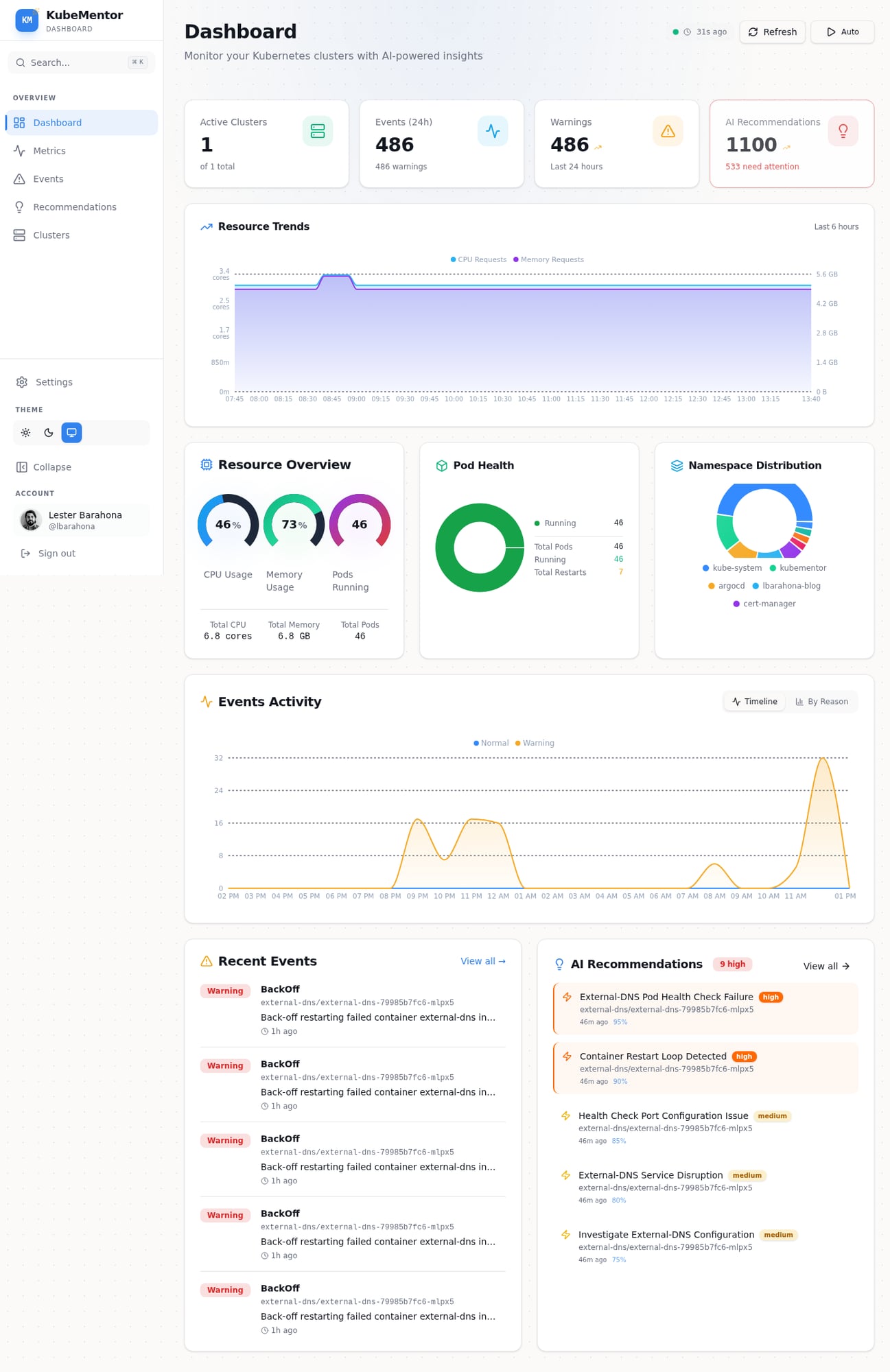Open Metrics in the sidebar
The image size is (890, 1372).
(x=49, y=151)
